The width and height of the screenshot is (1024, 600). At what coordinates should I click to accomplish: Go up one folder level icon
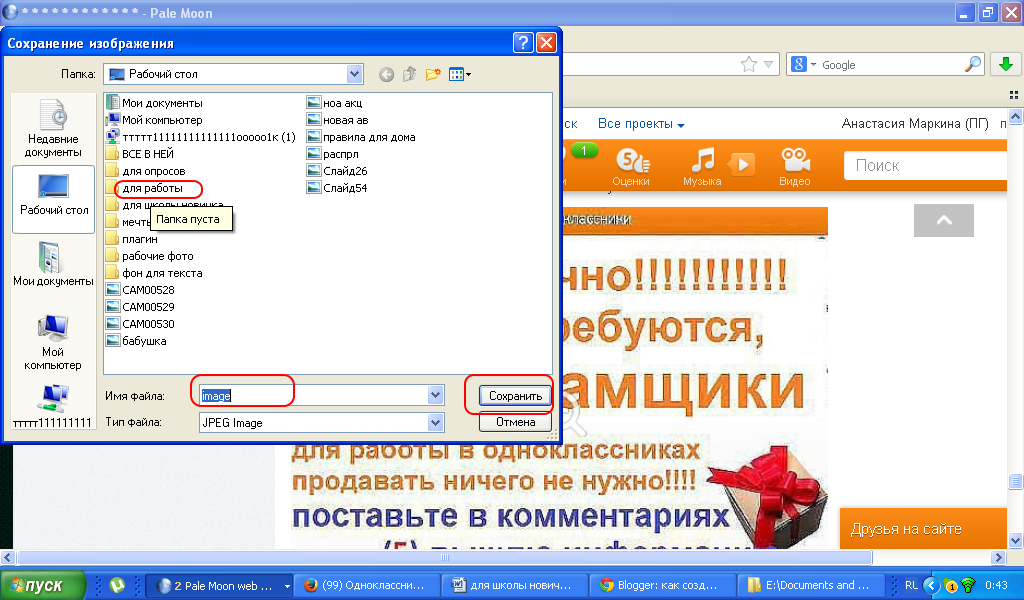(409, 74)
